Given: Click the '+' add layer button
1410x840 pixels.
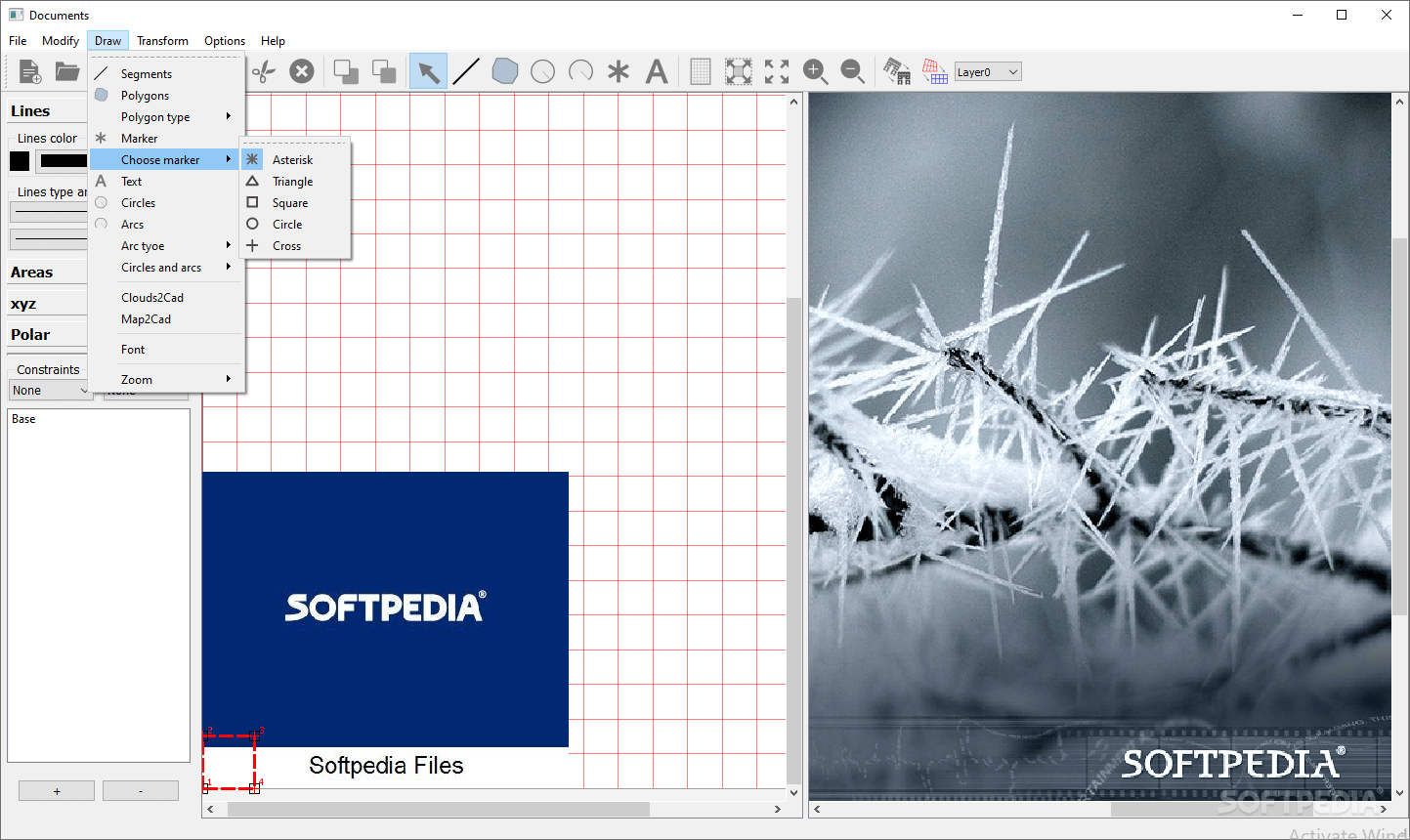Looking at the screenshot, I should (57, 791).
